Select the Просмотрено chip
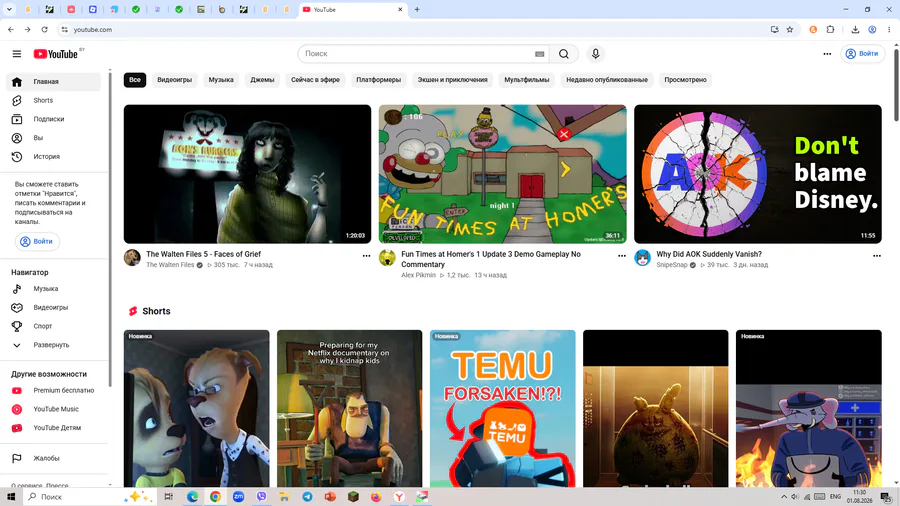900x506 pixels. tap(685, 80)
